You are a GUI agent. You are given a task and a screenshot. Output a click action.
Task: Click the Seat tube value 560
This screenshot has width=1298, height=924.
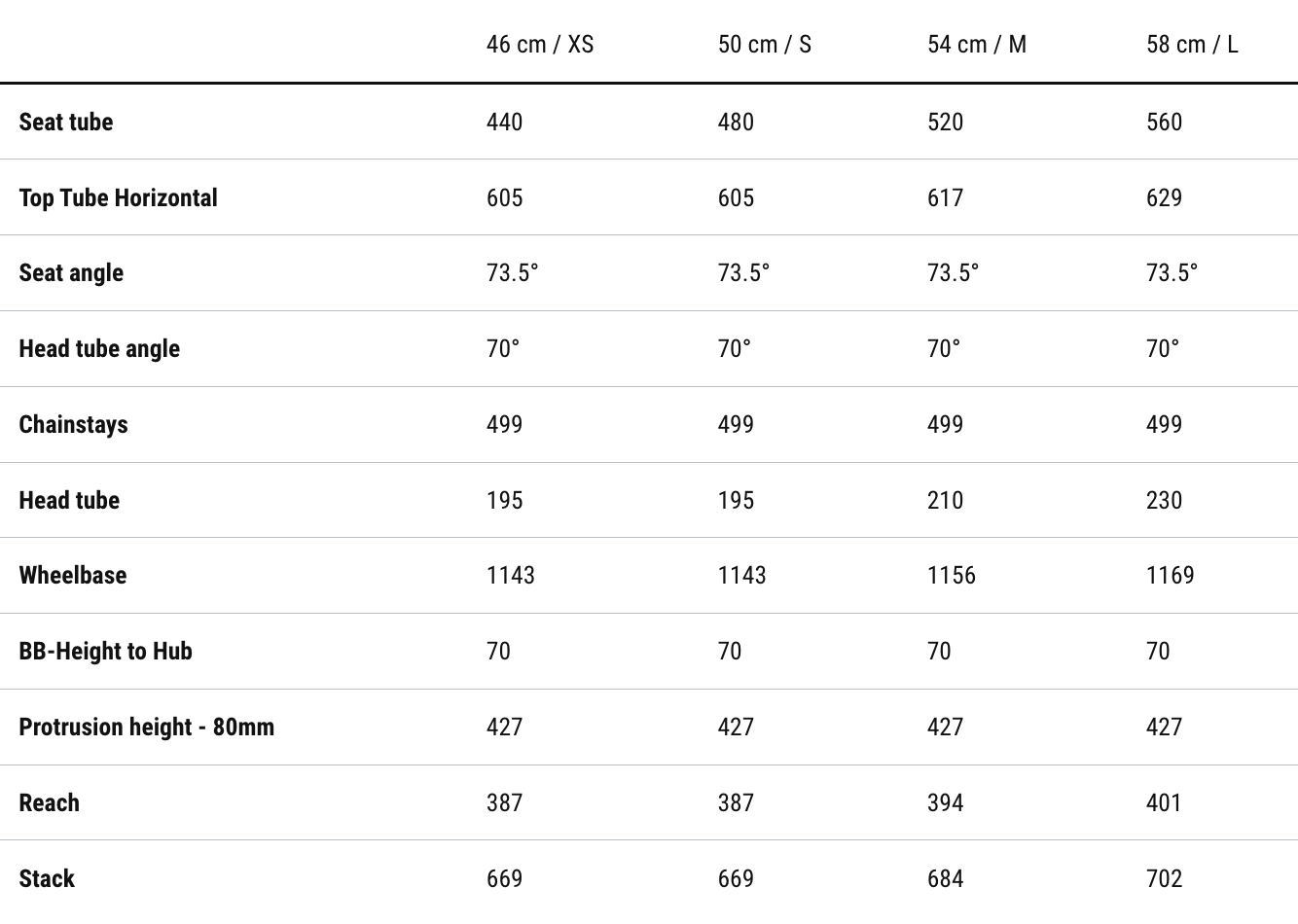tap(1164, 122)
